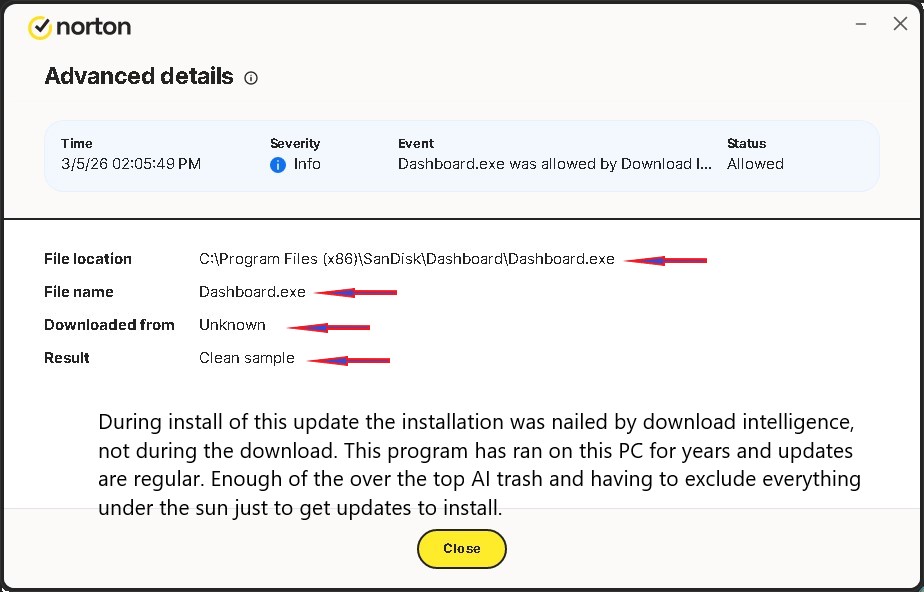Screen dimensions: 924x592
Task: Select the Dashboard.exe file location path
Action: tap(407, 259)
